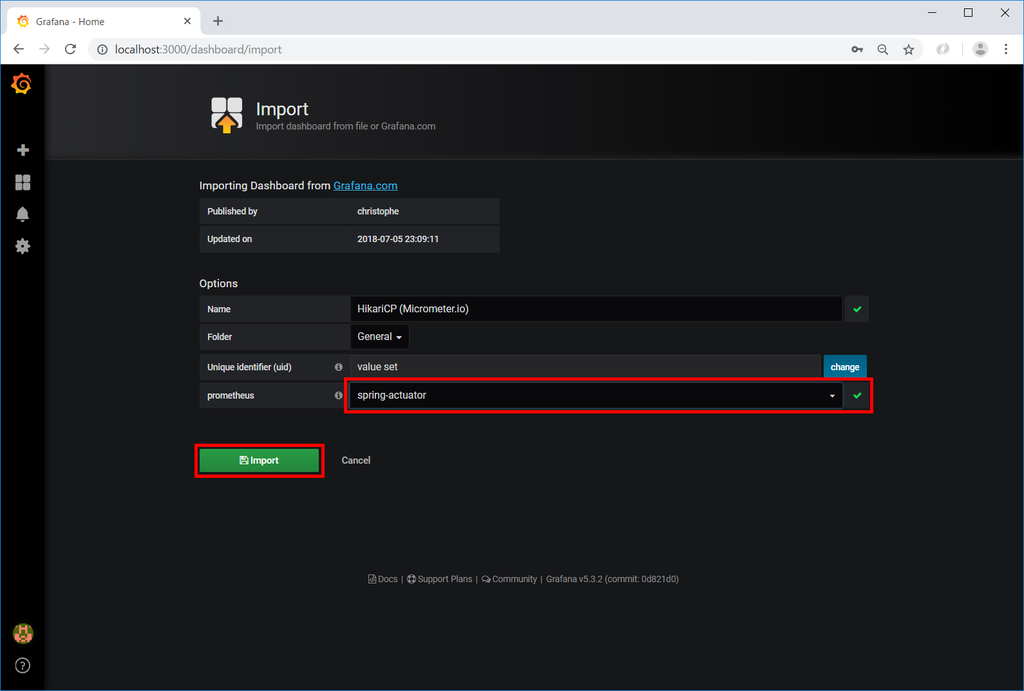Click the 'Updated on' label

pyautogui.click(x=229, y=239)
